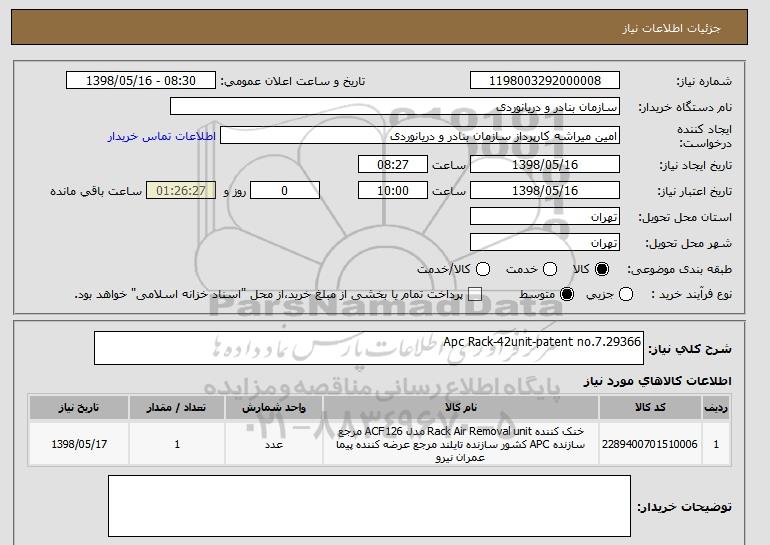Click the شماره نیاز field 1198003292000008
This screenshot has width=770, height=545.
tap(545, 81)
